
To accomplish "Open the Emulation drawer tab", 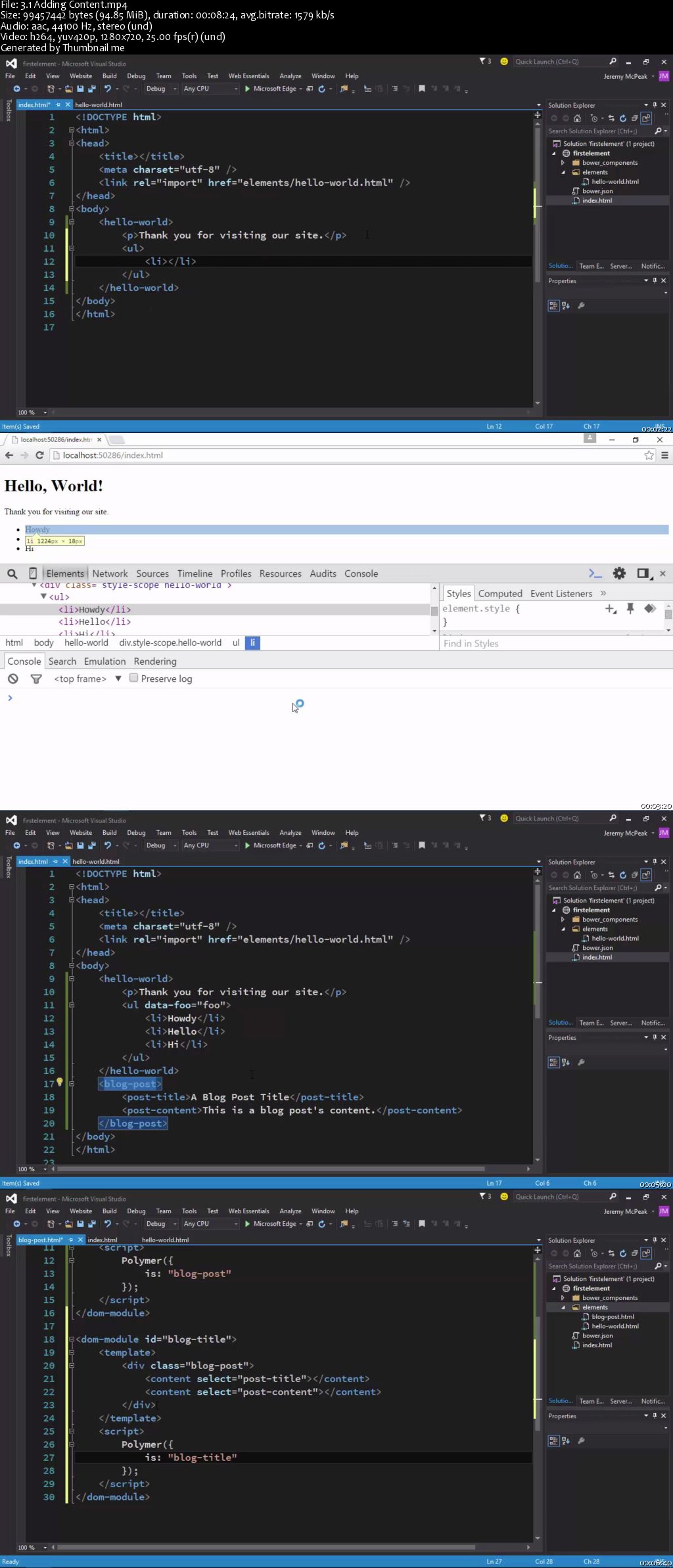I will [104, 661].
